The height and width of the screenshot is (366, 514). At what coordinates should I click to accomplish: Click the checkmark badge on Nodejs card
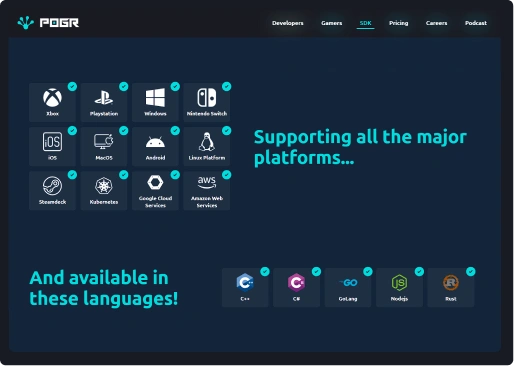(x=419, y=272)
